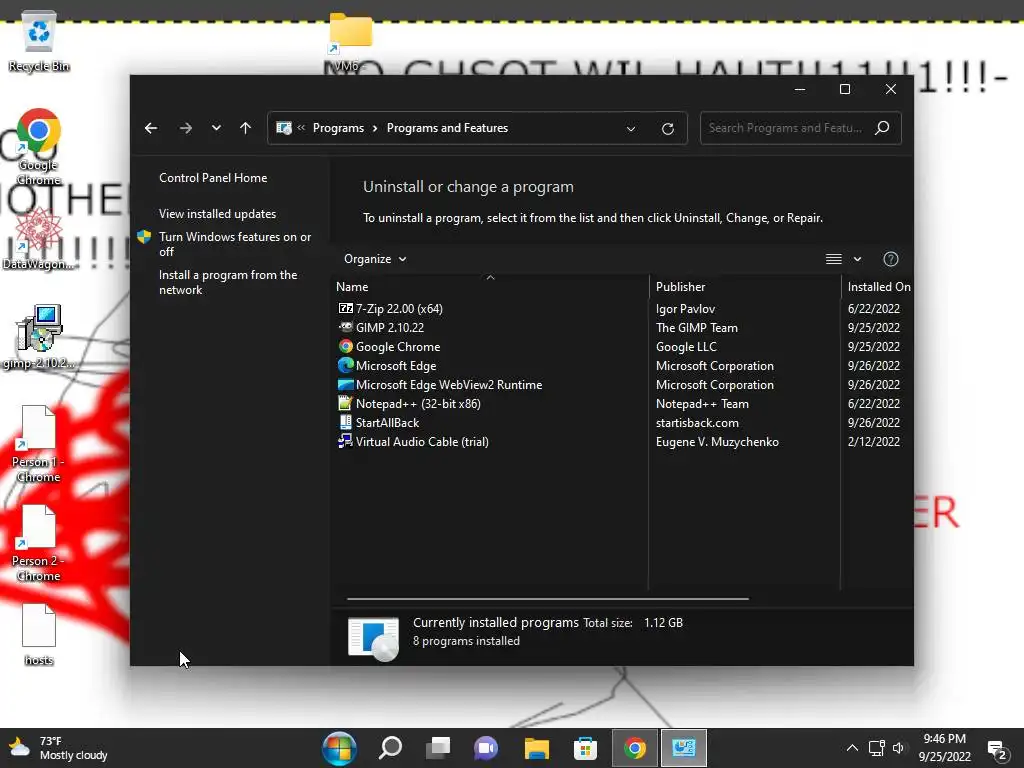This screenshot has height=768, width=1024.
Task: Expand the address bar history dropdown
Action: 631,129
